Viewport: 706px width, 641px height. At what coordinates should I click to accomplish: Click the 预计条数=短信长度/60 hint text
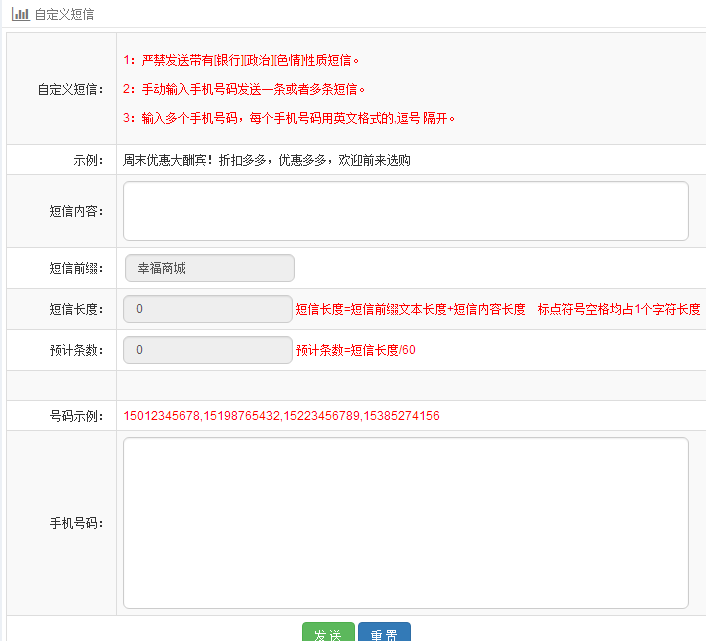(355, 351)
